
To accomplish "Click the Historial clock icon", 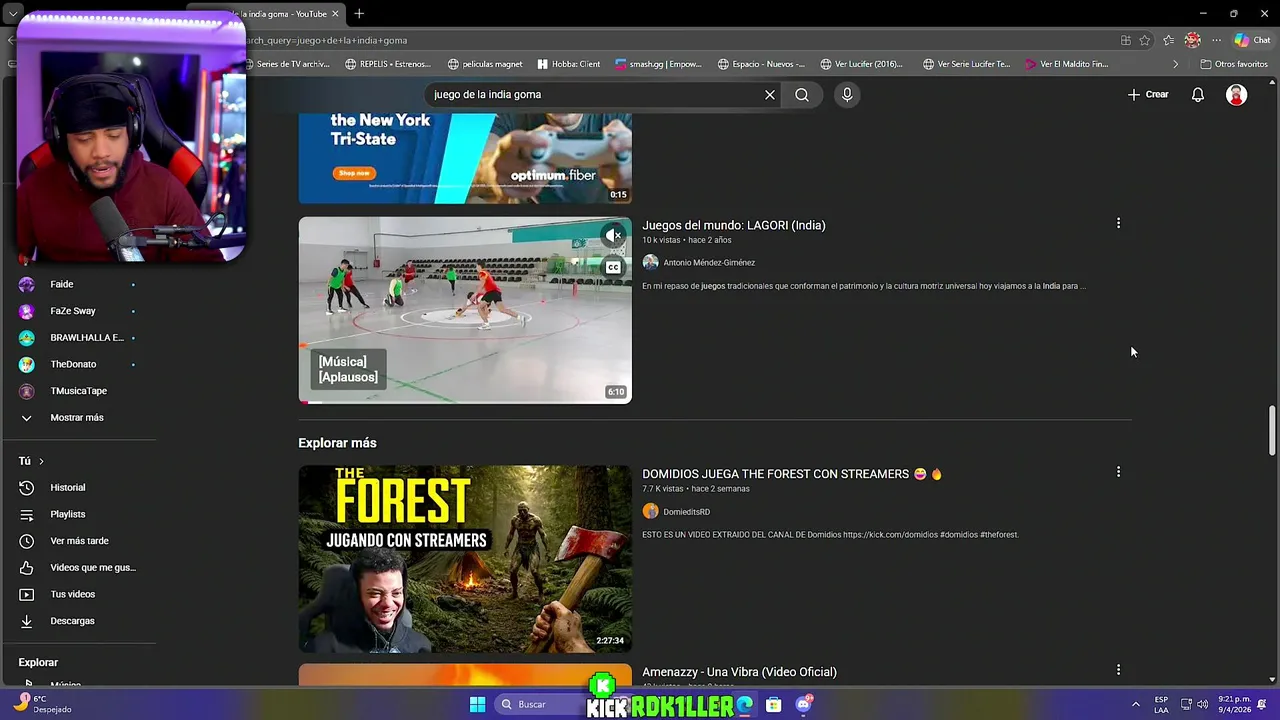I will click(27, 487).
